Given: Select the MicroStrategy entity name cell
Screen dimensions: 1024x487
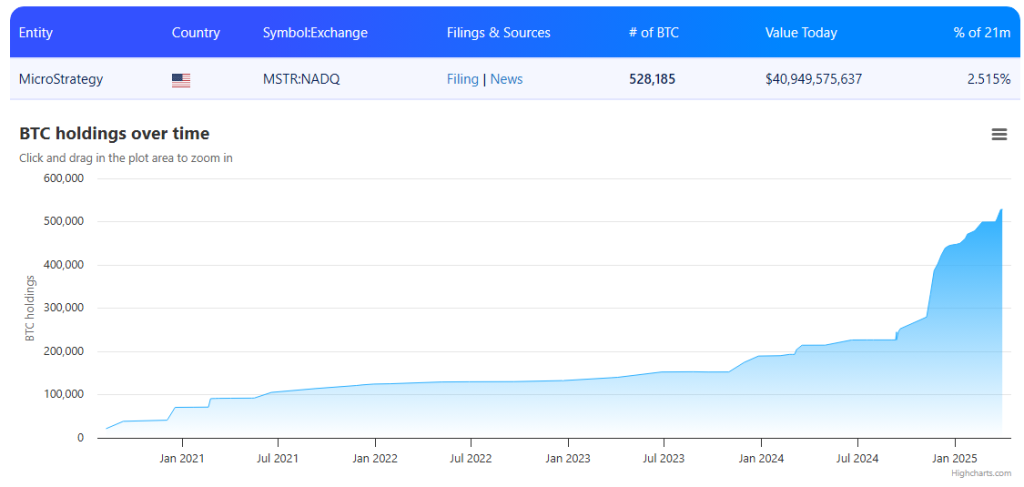Looking at the screenshot, I should coord(61,79).
